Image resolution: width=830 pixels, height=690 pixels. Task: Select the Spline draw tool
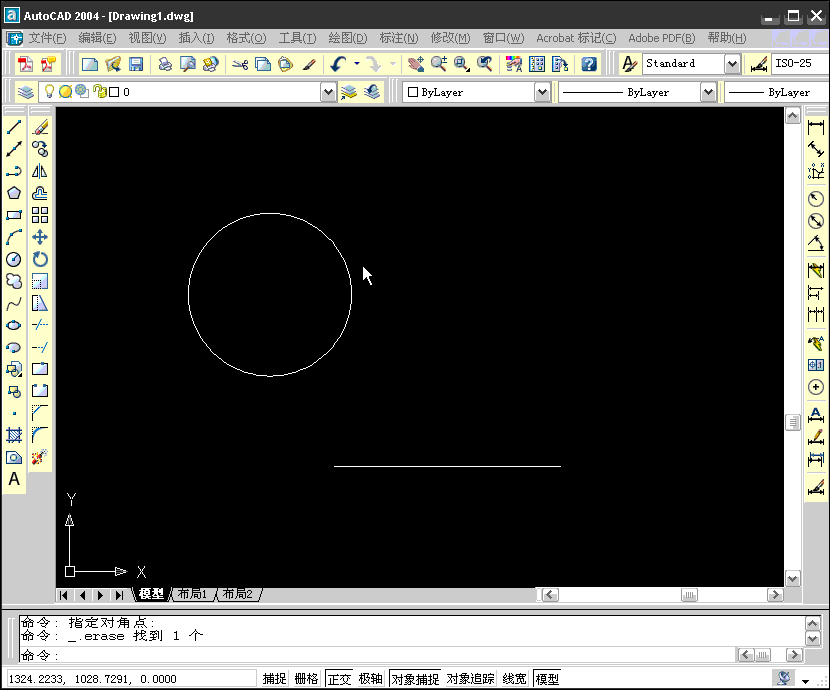(x=14, y=303)
